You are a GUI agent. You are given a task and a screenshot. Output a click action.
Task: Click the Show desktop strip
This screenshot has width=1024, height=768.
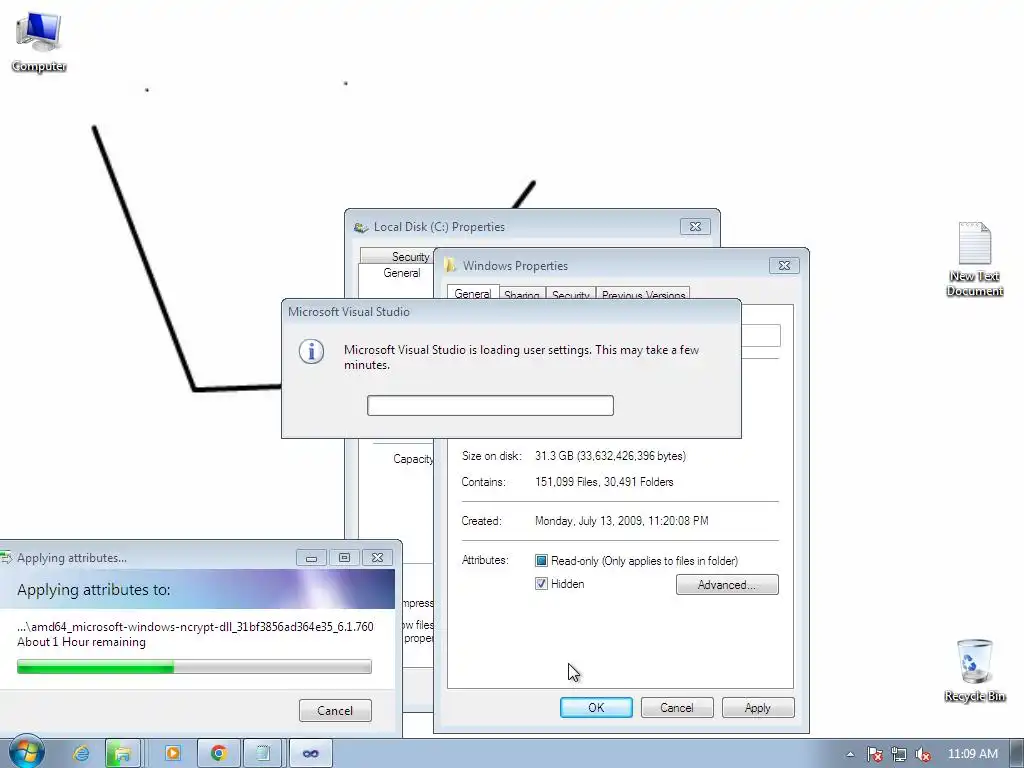(x=1016, y=754)
